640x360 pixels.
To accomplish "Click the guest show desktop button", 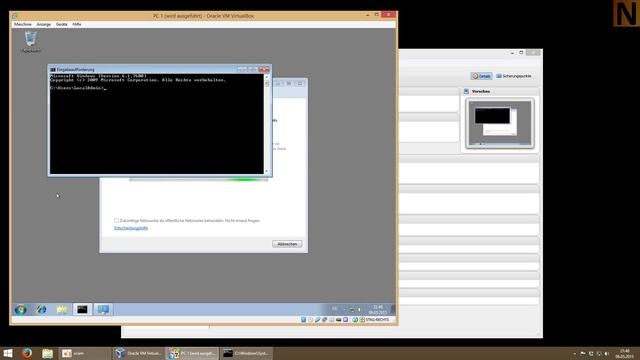I will click(393, 310).
